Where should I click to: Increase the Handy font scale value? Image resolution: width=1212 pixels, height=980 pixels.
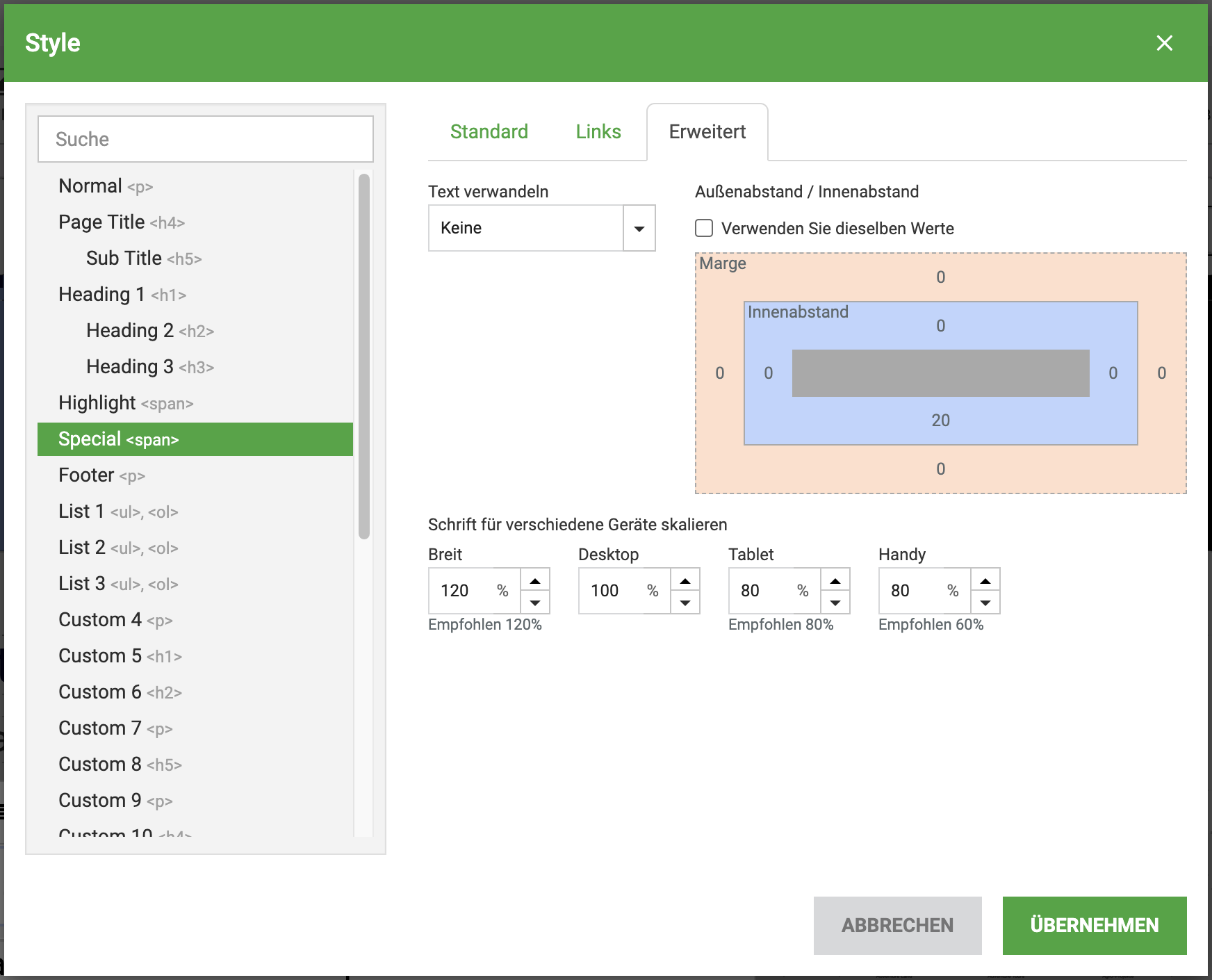pos(985,580)
